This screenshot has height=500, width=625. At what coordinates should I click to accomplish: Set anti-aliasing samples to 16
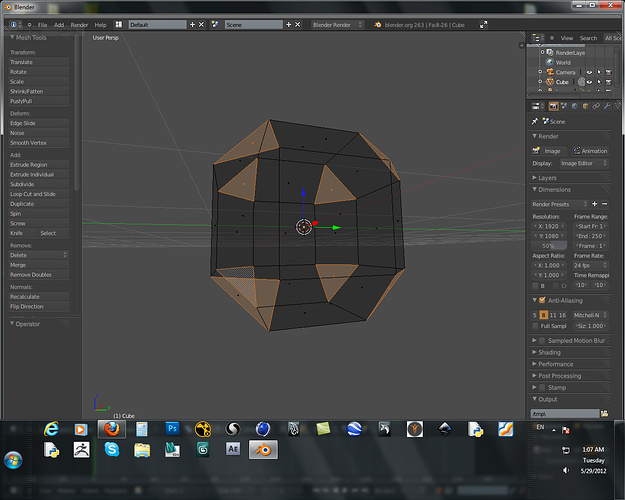(x=562, y=315)
